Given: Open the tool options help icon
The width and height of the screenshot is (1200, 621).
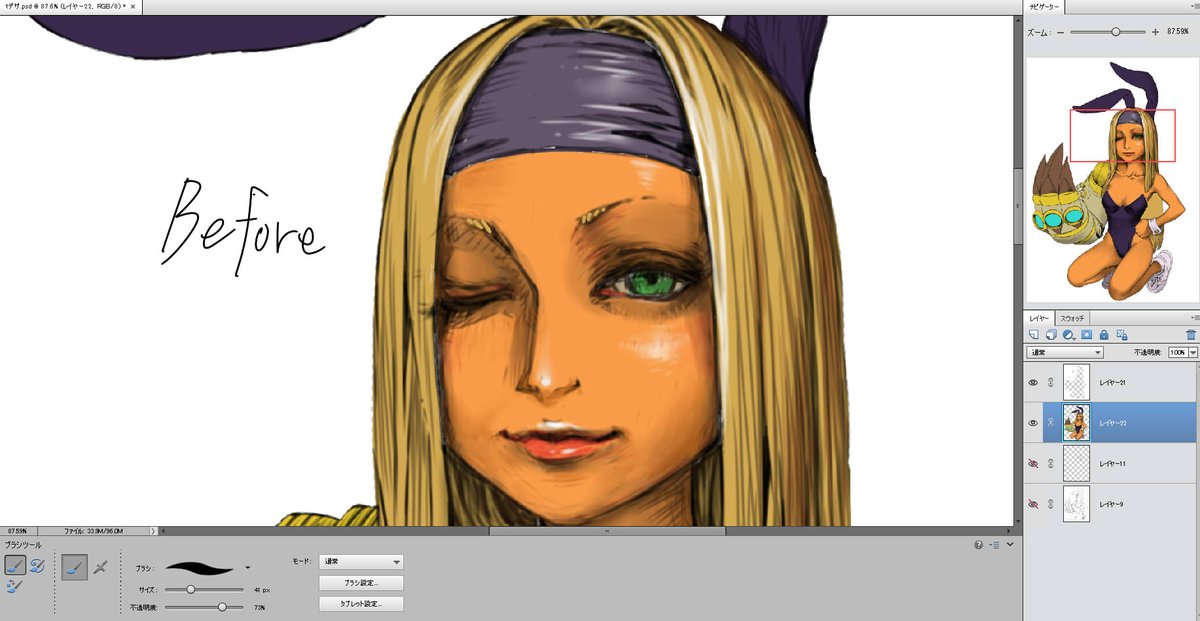Looking at the screenshot, I should coord(979,545).
